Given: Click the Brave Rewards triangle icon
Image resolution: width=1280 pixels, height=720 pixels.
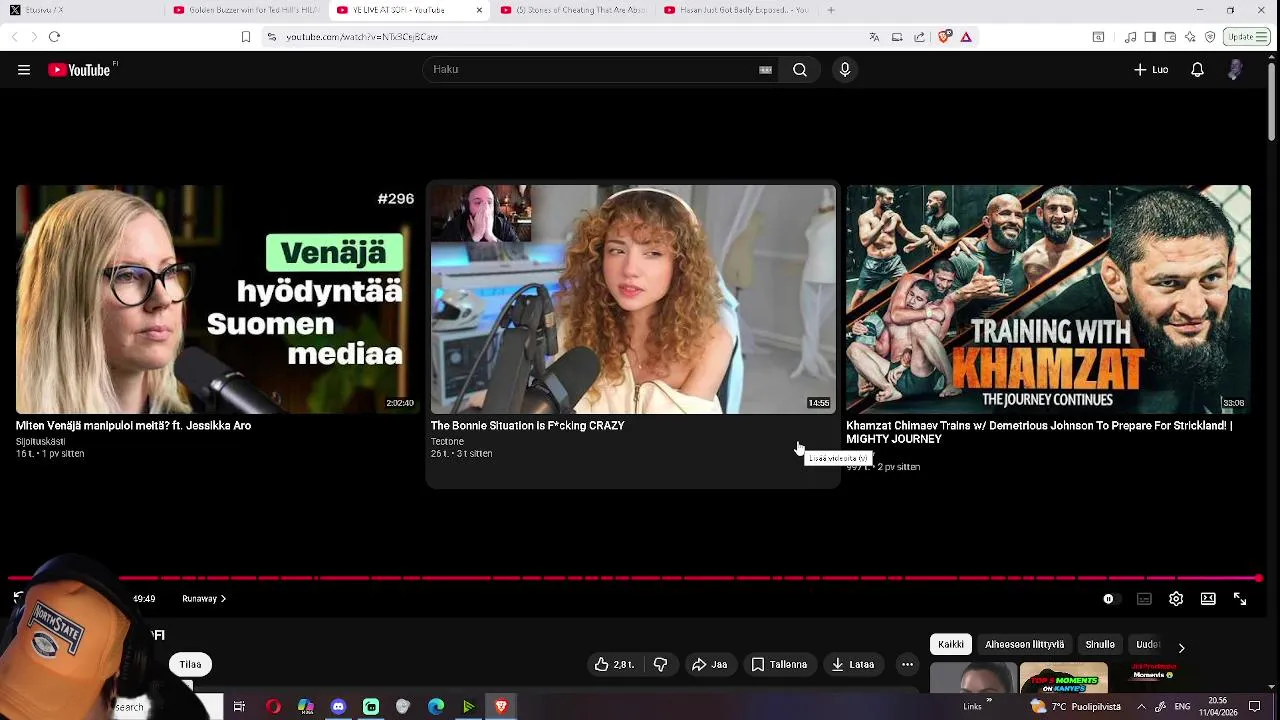Looking at the screenshot, I should point(966,37).
